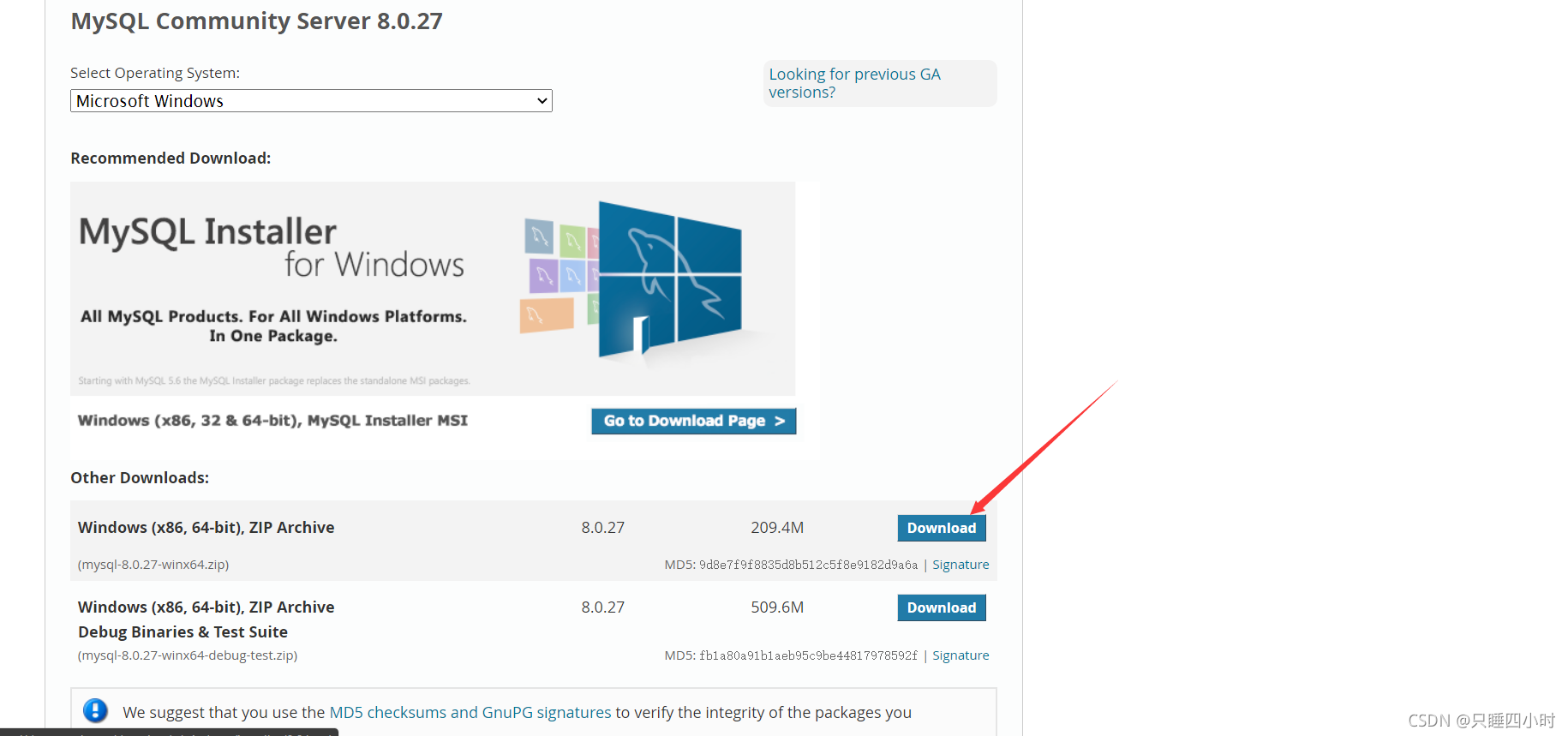Select the filename mysql-8.0.27-winx64-debug-test.zip text
Image resolution: width=1568 pixels, height=736 pixels.
click(x=188, y=655)
